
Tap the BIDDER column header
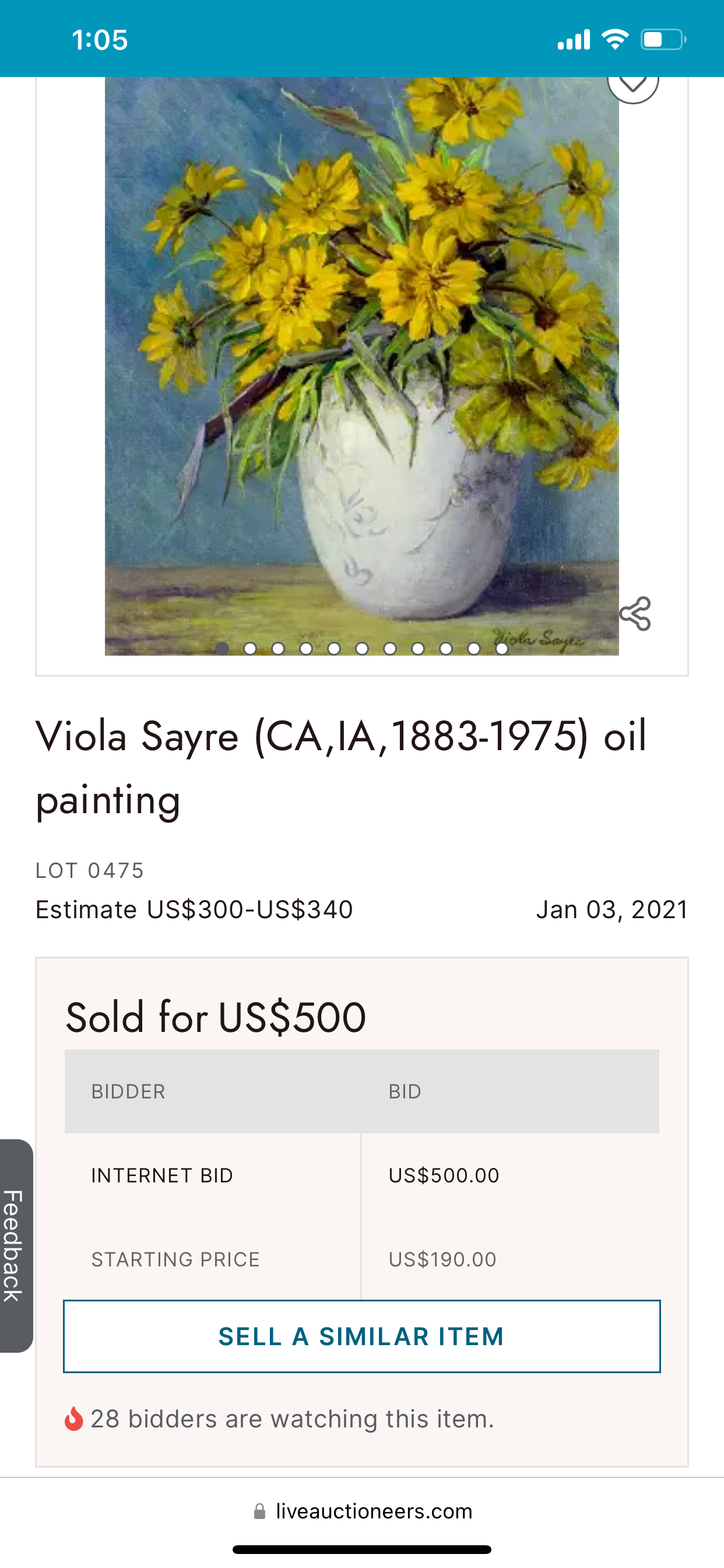(x=128, y=1091)
